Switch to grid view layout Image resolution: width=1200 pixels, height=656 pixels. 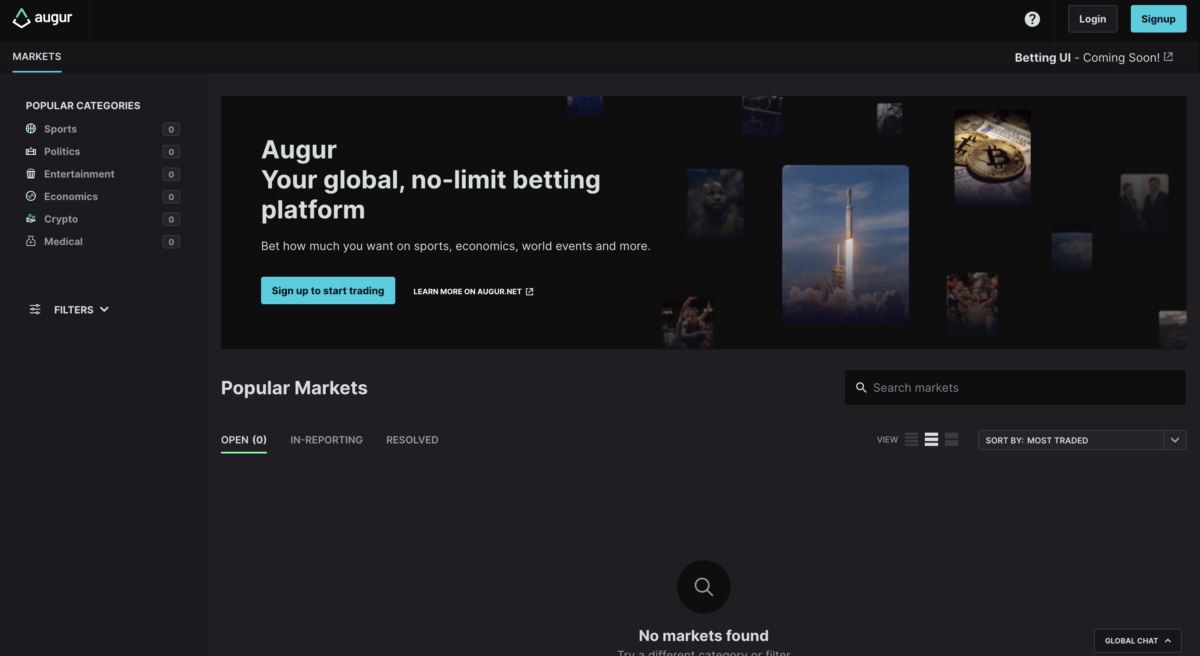pos(951,439)
